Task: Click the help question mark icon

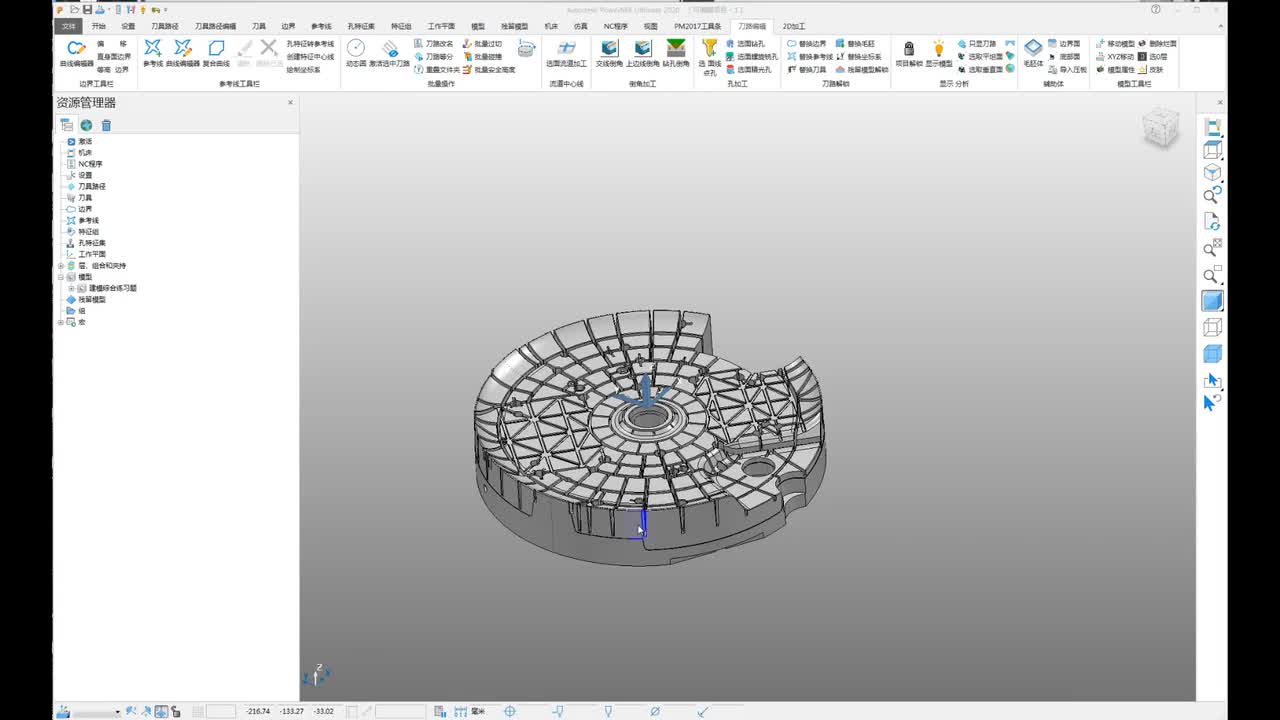Action: click(1156, 9)
